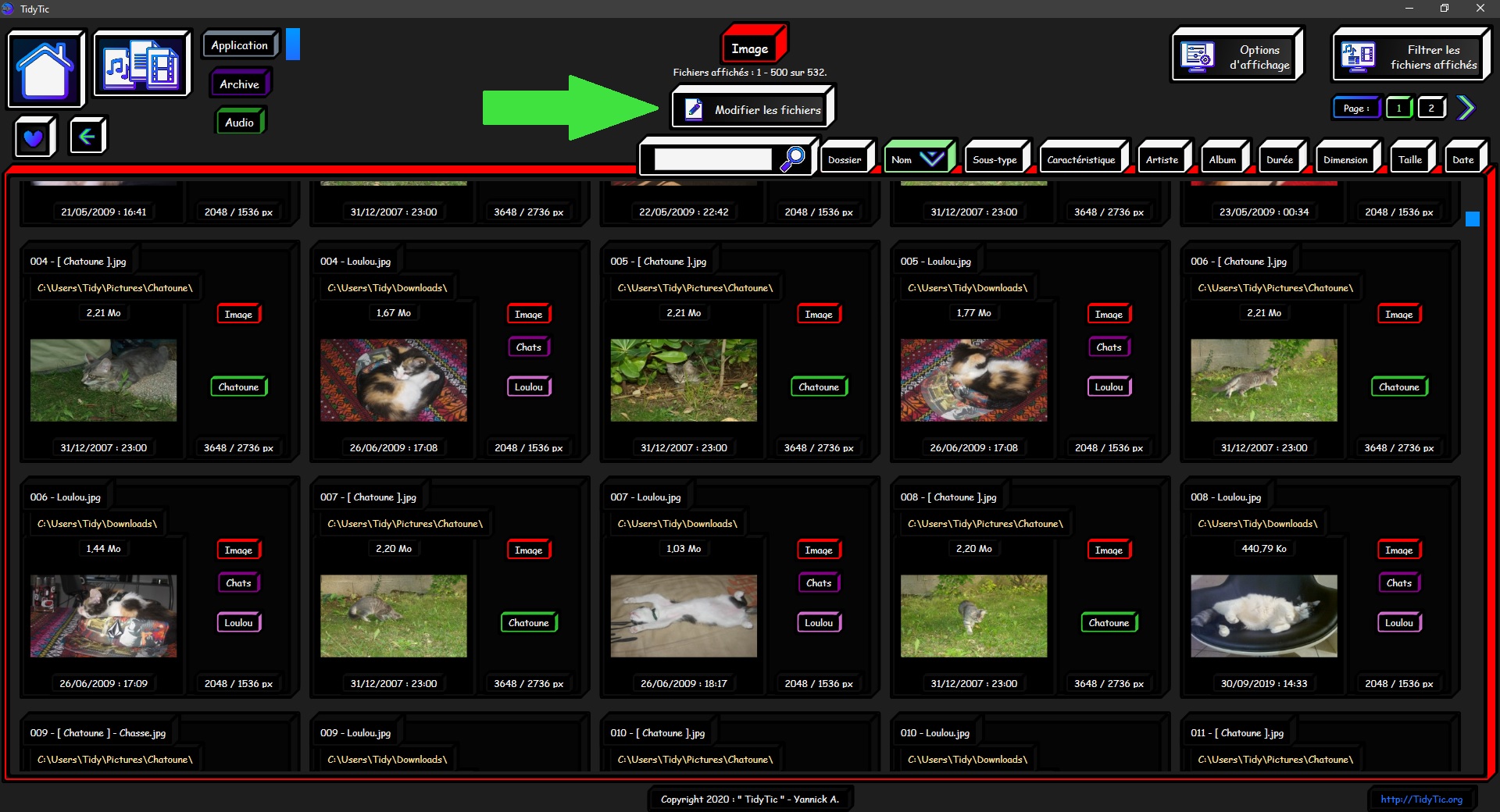Sort files by Date
Screen dimensions: 1500x812
click(x=1465, y=158)
